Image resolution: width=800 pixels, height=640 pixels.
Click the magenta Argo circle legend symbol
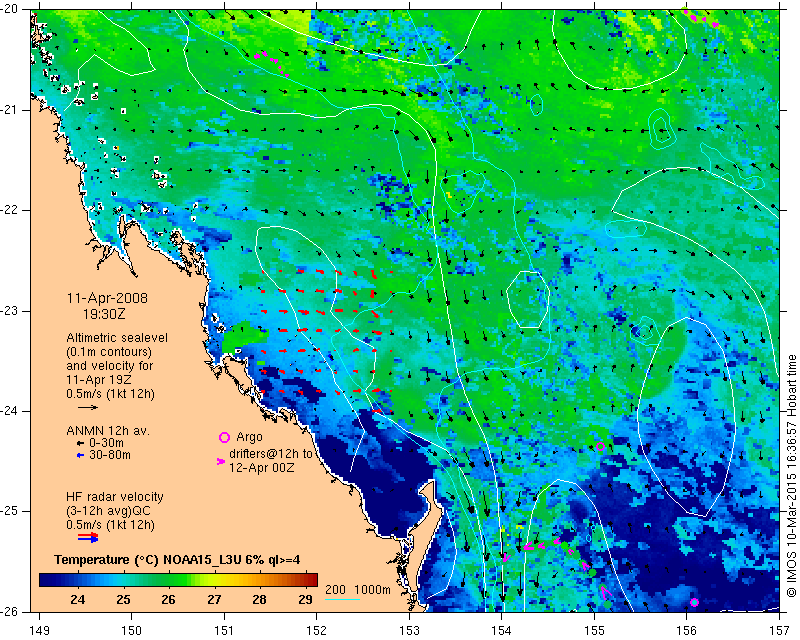point(224,437)
